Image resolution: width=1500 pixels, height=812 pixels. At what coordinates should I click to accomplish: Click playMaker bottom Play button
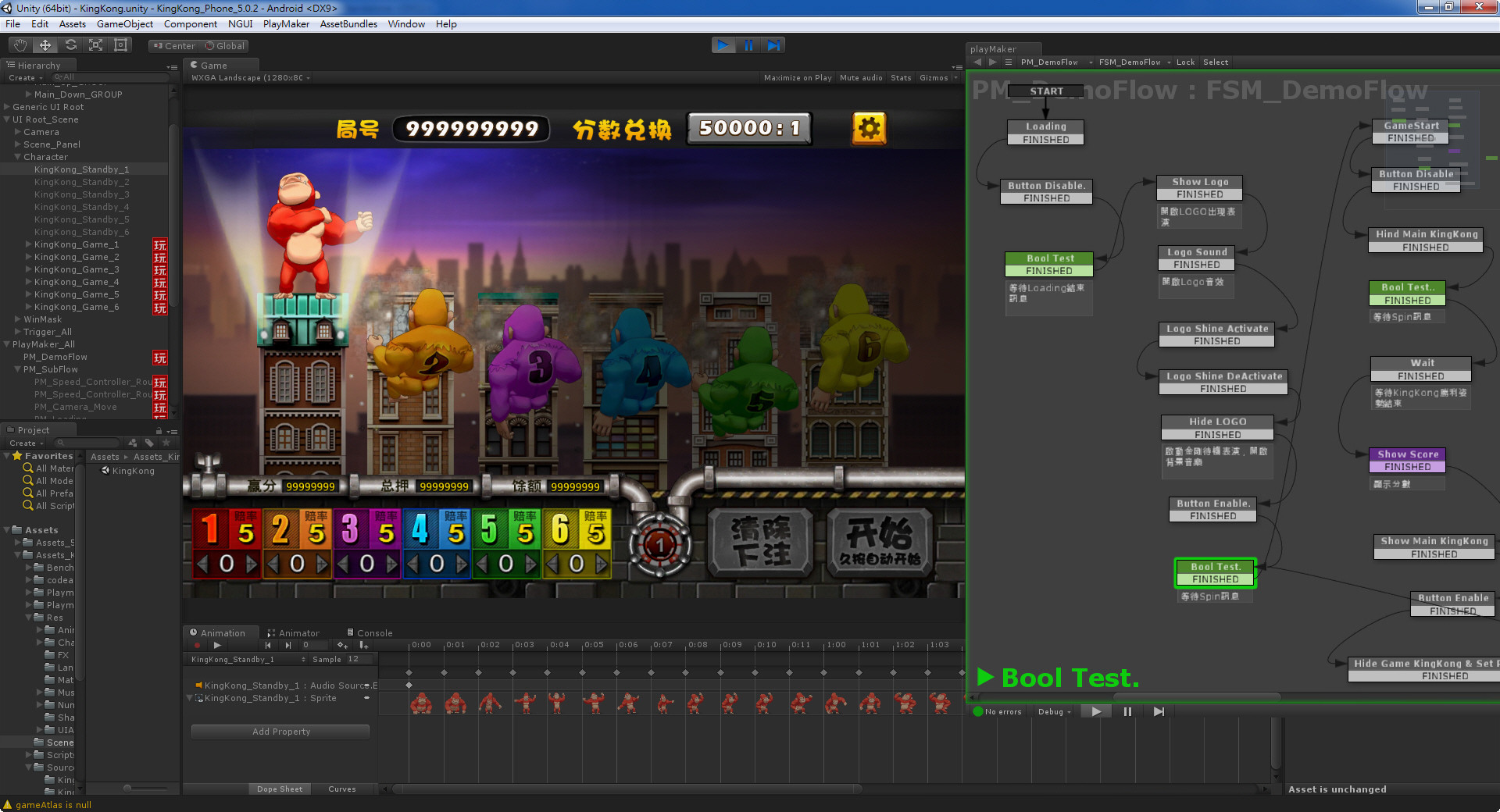tap(1096, 711)
